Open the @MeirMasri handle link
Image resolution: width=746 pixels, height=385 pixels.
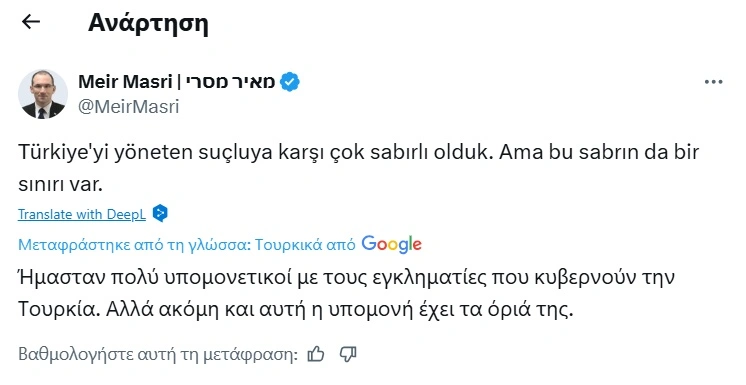click(x=128, y=107)
